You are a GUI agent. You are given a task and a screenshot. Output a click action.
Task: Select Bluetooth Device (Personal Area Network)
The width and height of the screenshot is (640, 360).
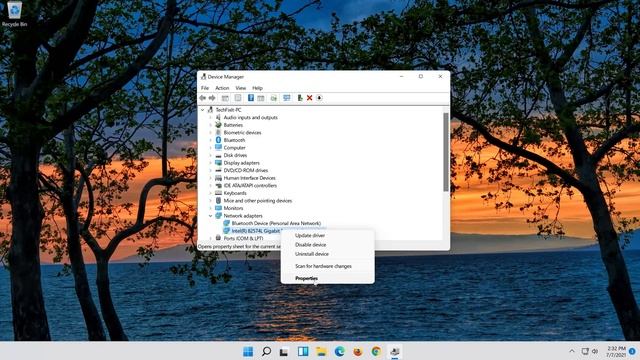point(276,223)
